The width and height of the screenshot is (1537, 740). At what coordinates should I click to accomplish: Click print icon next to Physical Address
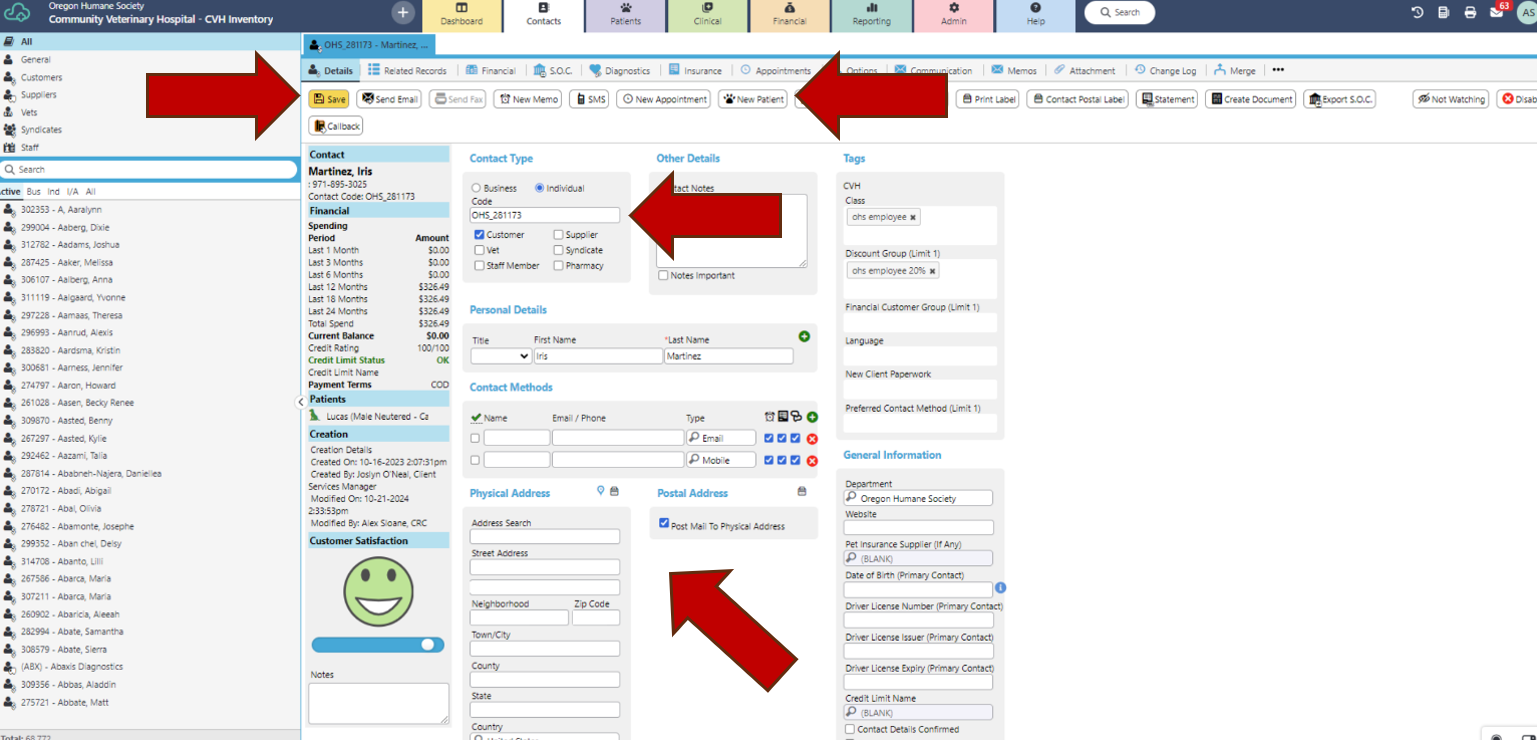click(x=614, y=491)
